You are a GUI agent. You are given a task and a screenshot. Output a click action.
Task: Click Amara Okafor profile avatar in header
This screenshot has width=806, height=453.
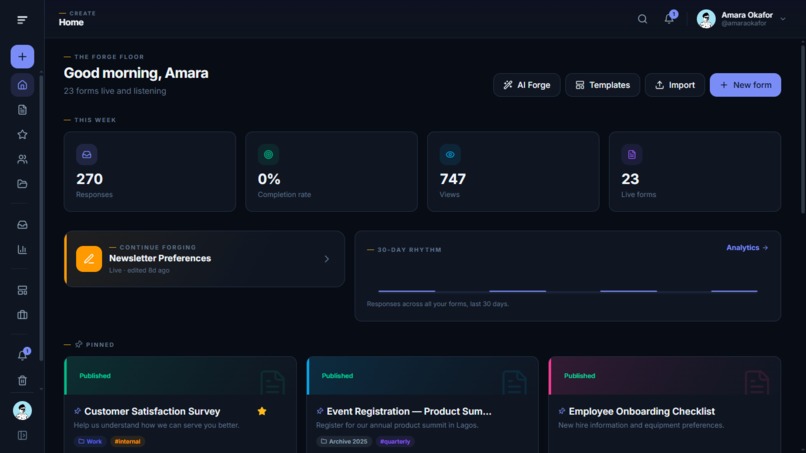tap(706, 19)
